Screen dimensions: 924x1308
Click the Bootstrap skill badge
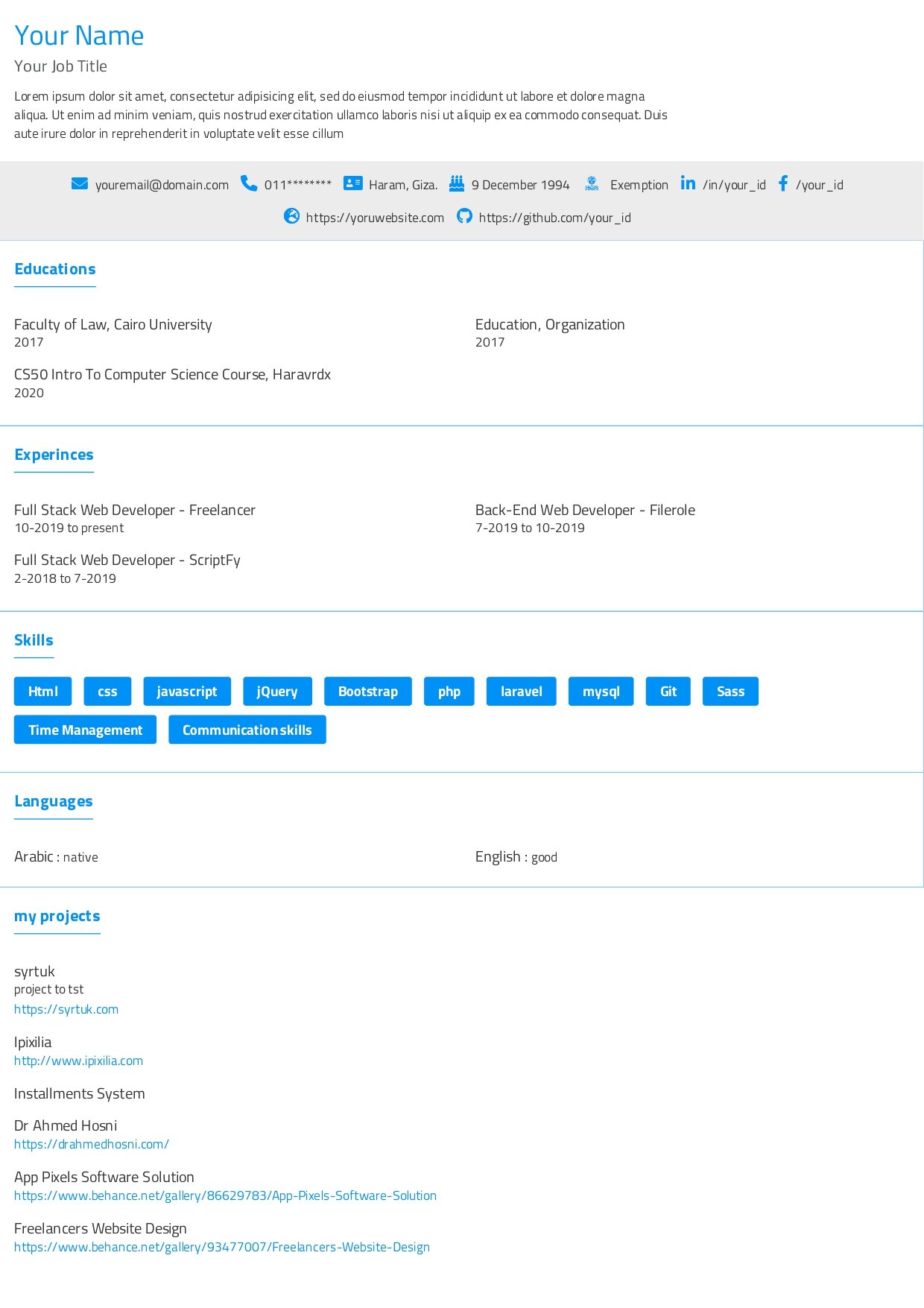pos(367,692)
